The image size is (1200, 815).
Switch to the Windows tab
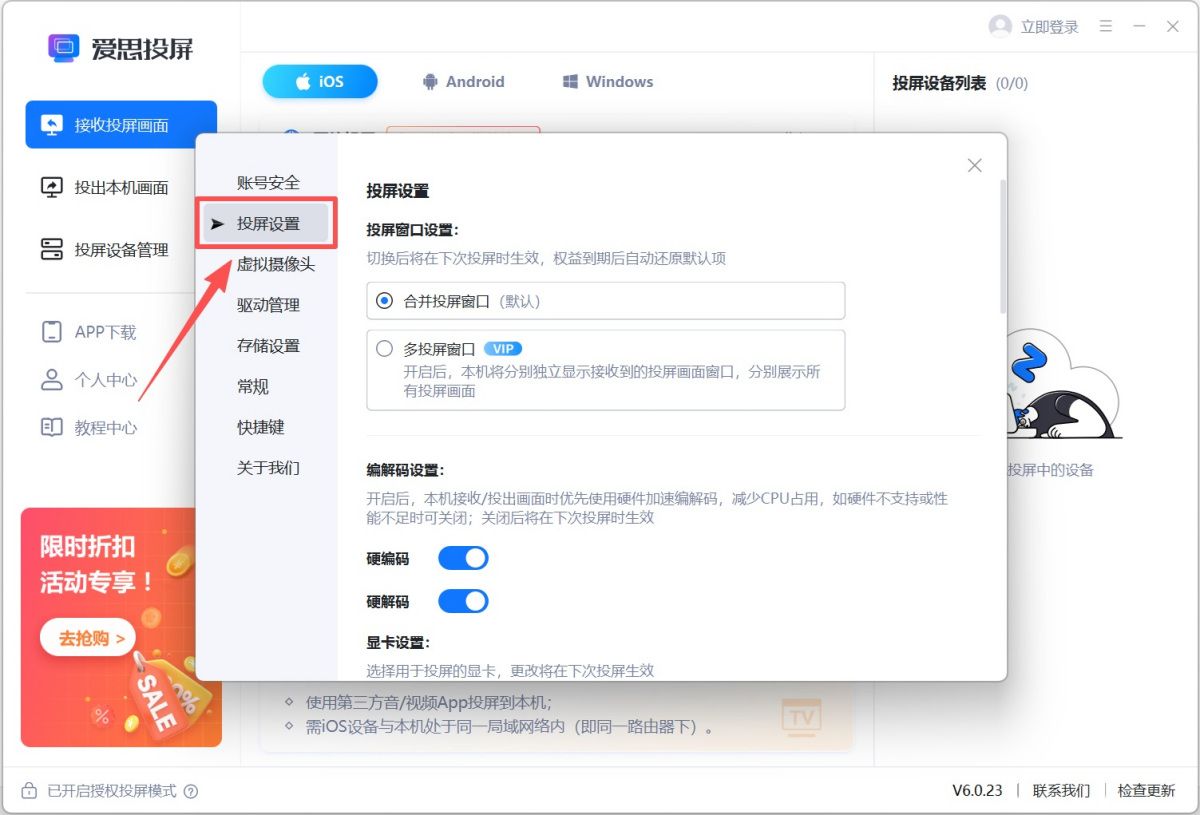pos(608,82)
